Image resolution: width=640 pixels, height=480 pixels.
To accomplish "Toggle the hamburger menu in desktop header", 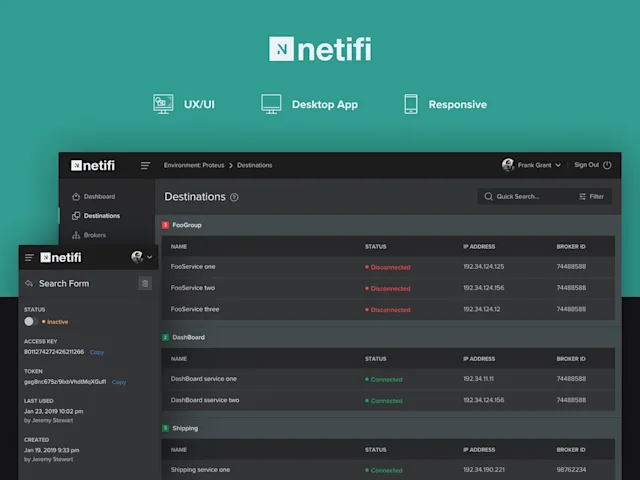I will tap(145, 165).
